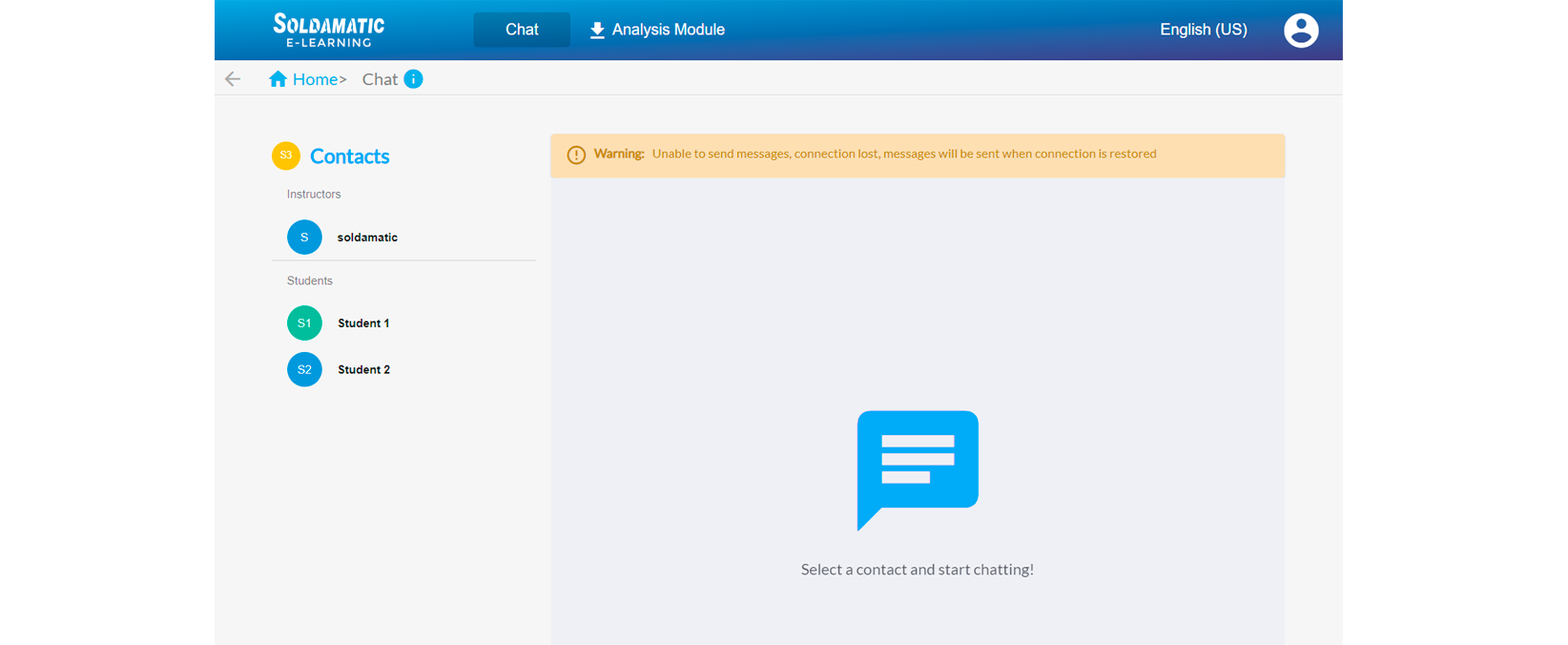The image size is (1568, 645).
Task: Click the Chat breadcrumb text
Action: [380, 79]
